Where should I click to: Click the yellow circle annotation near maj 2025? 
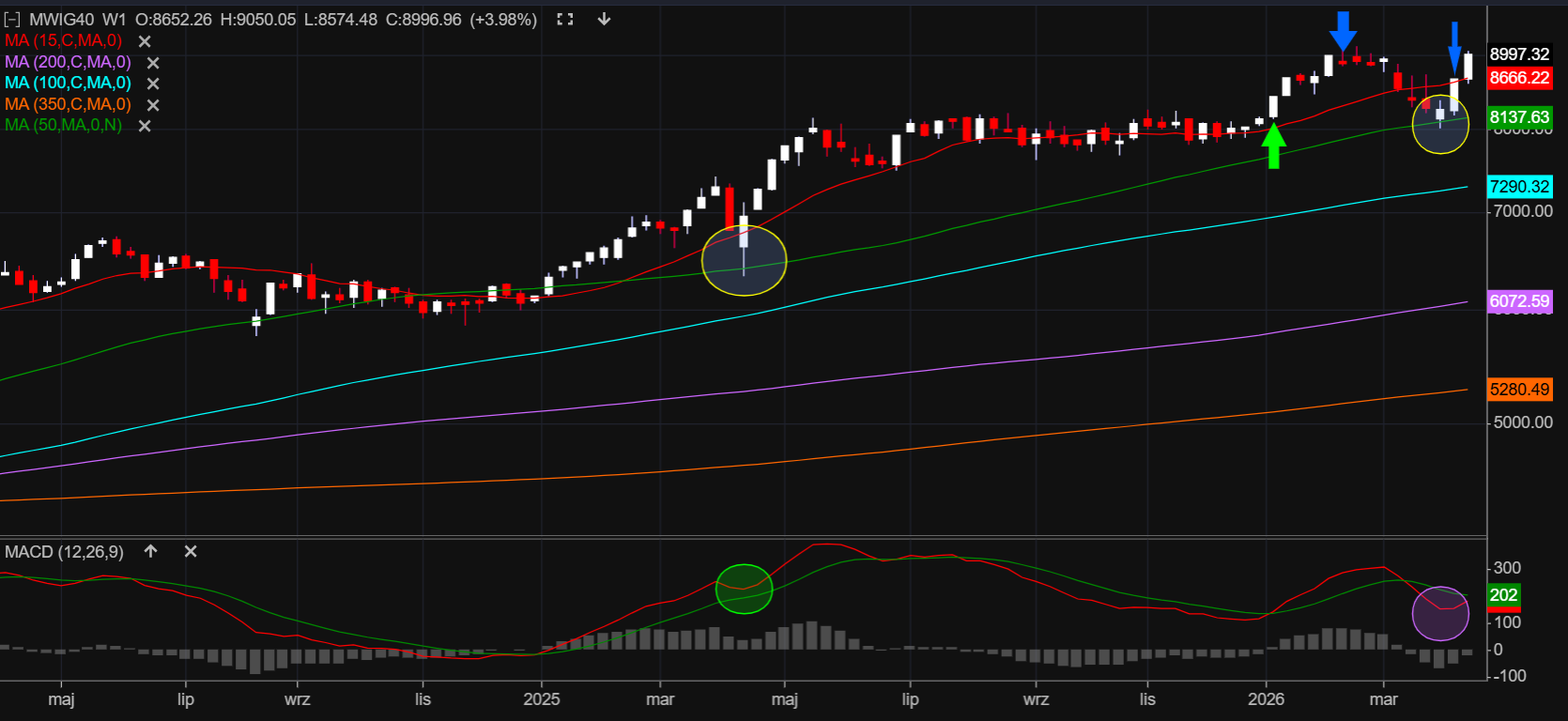(x=744, y=261)
